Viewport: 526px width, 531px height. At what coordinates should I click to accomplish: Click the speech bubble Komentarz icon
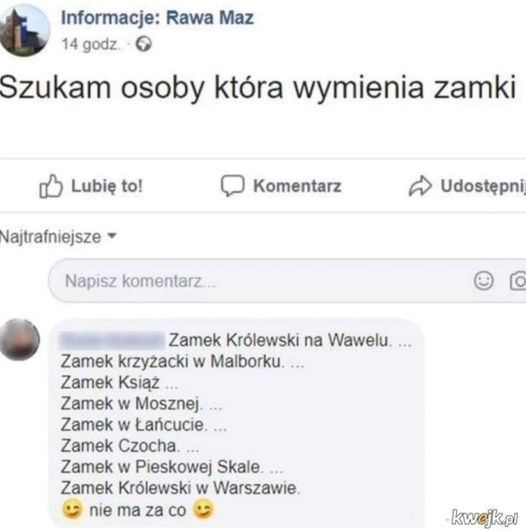coord(232,186)
